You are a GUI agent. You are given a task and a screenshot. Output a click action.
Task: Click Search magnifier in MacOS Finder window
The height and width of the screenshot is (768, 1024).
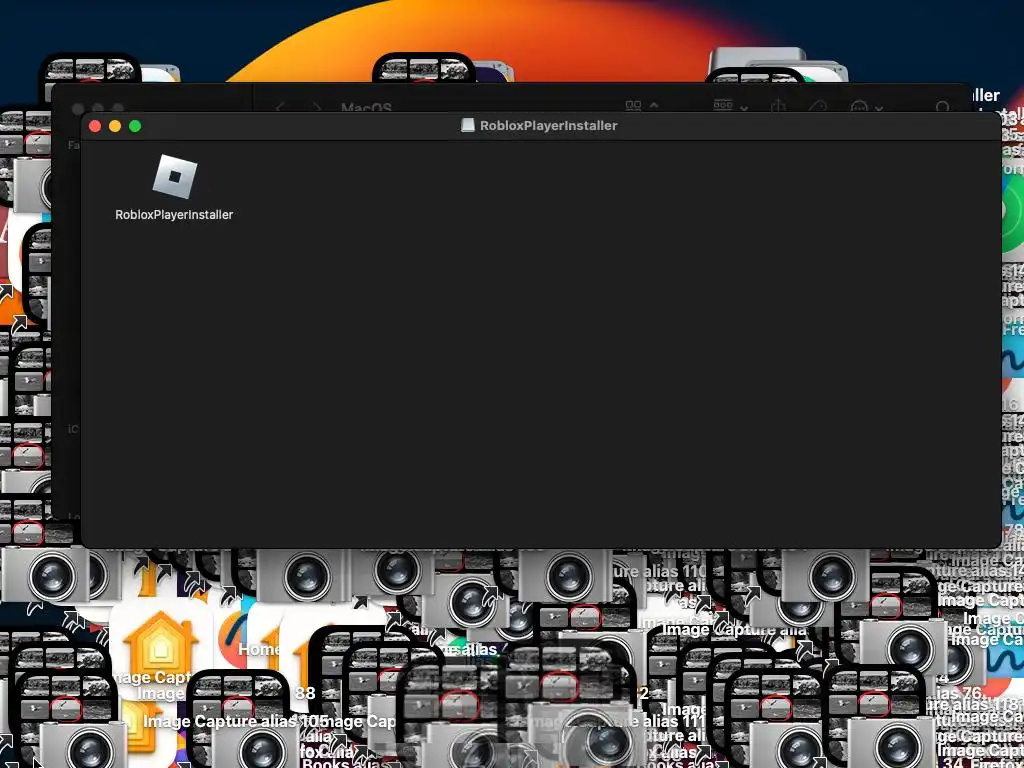click(x=942, y=106)
